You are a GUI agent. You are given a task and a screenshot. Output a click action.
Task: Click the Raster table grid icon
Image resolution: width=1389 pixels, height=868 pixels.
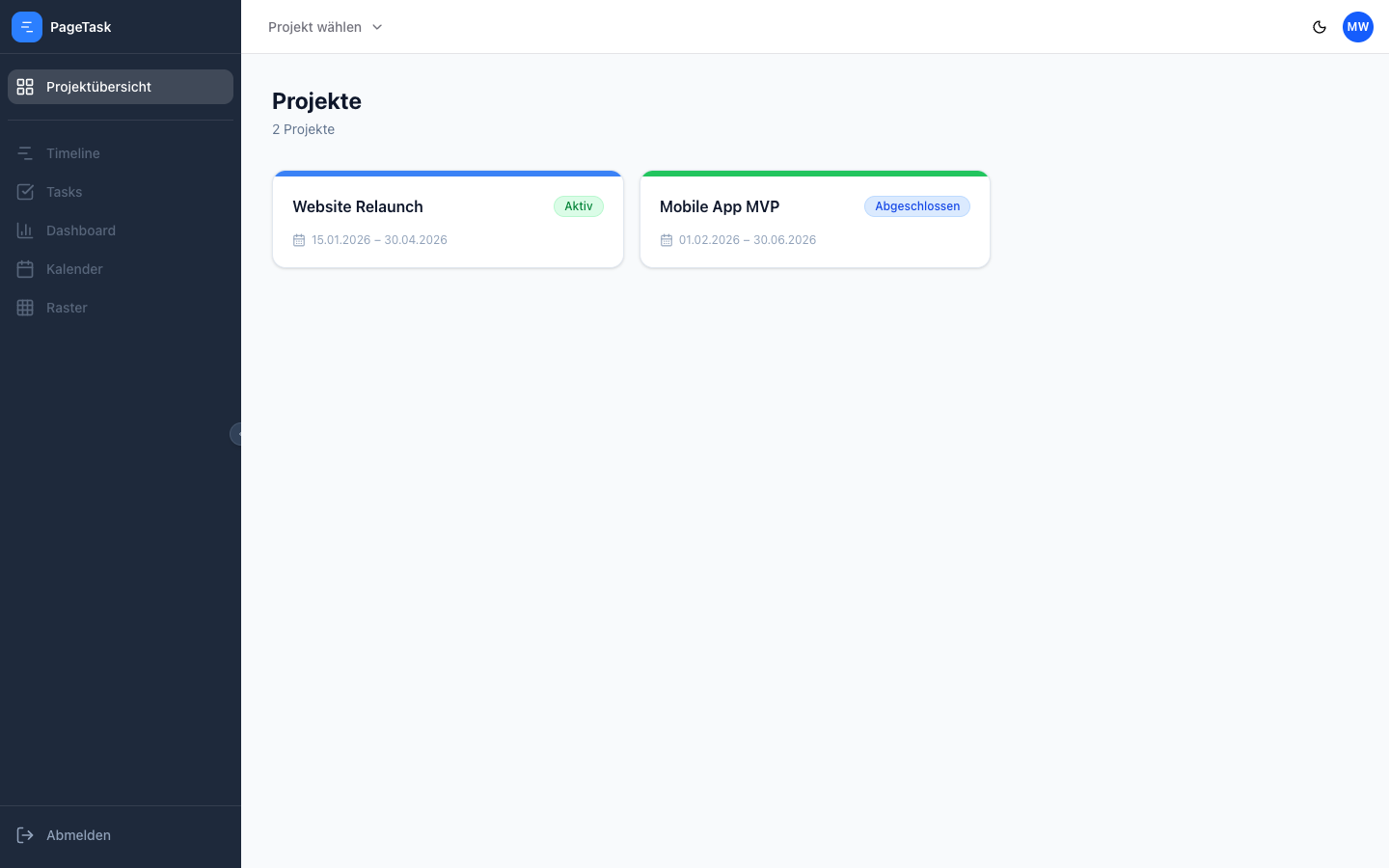pos(25,308)
